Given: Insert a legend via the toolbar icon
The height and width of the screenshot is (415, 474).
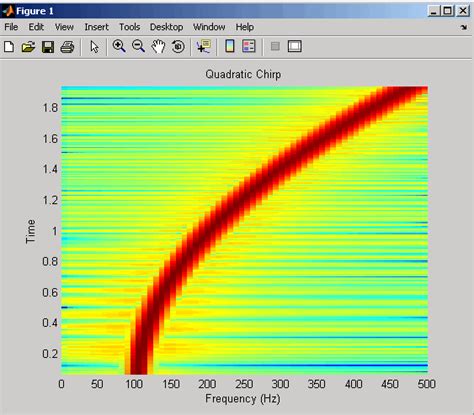Looking at the screenshot, I should pos(249,46).
